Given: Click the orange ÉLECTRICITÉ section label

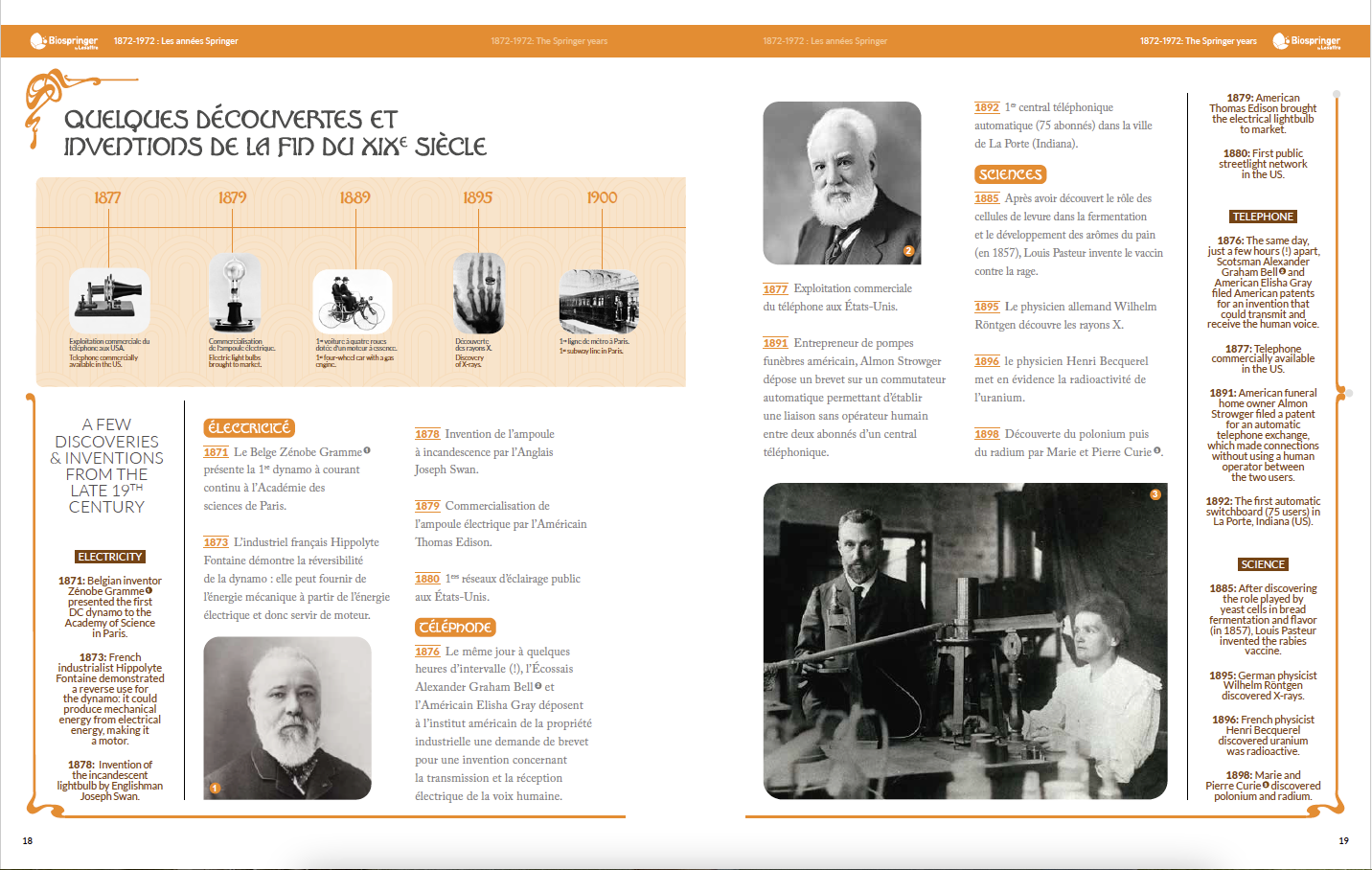Looking at the screenshot, I should click(248, 428).
